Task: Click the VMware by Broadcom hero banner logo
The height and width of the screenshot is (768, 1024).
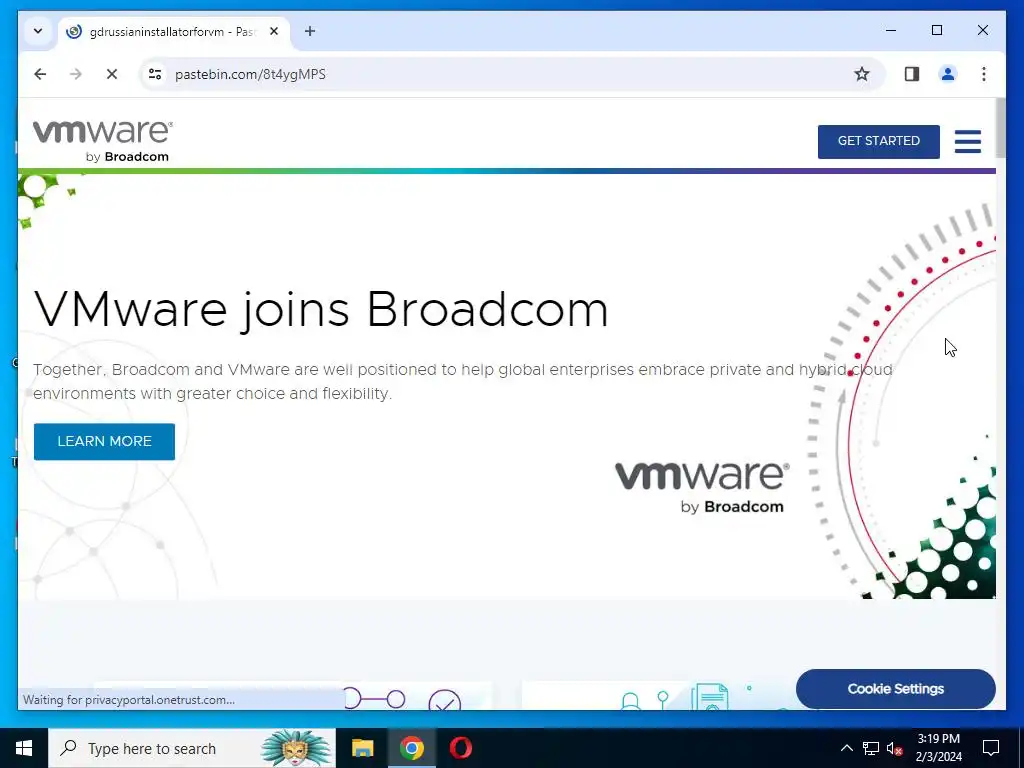Action: point(702,487)
